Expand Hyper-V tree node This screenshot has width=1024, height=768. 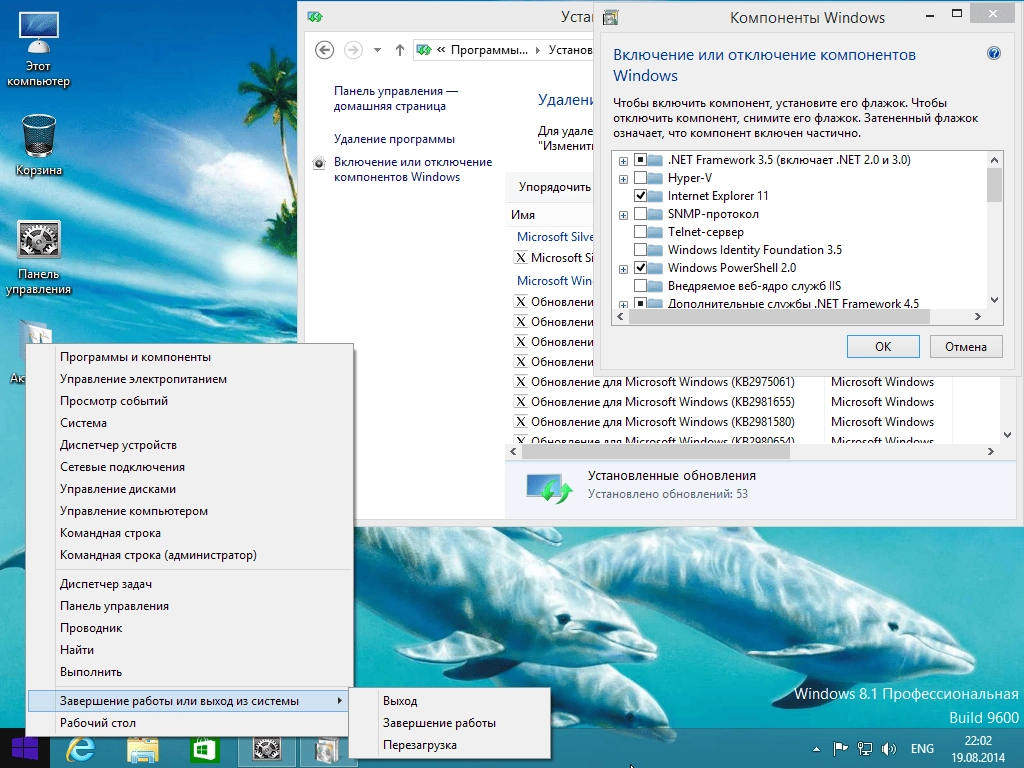point(623,179)
